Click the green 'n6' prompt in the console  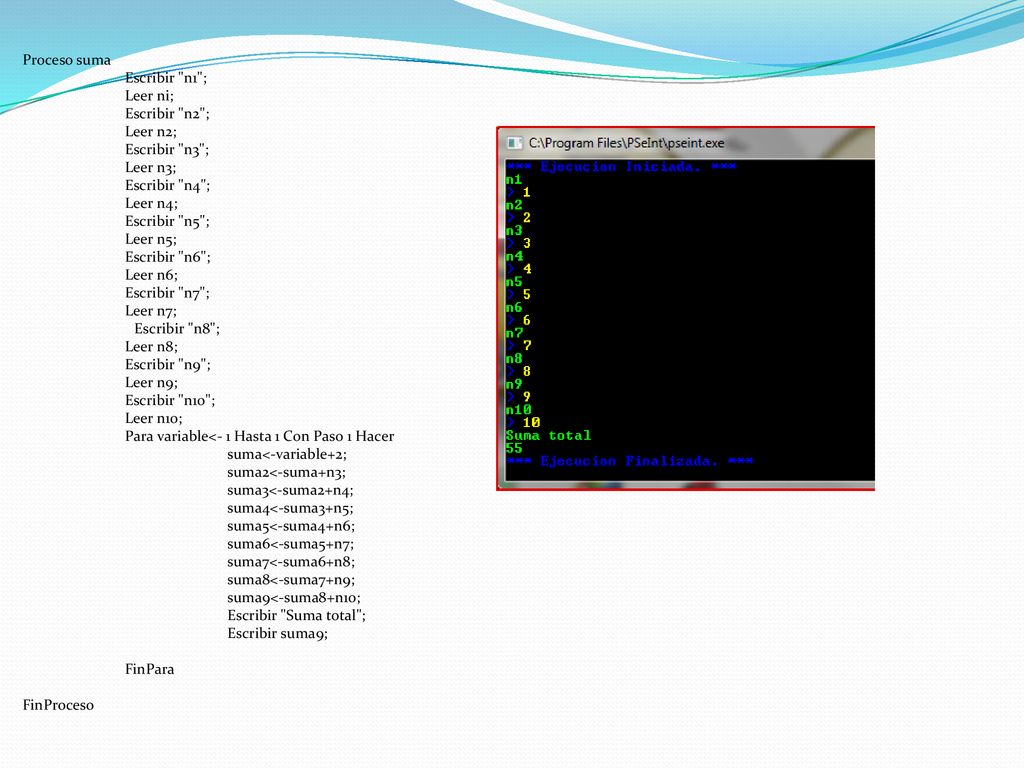(x=514, y=308)
